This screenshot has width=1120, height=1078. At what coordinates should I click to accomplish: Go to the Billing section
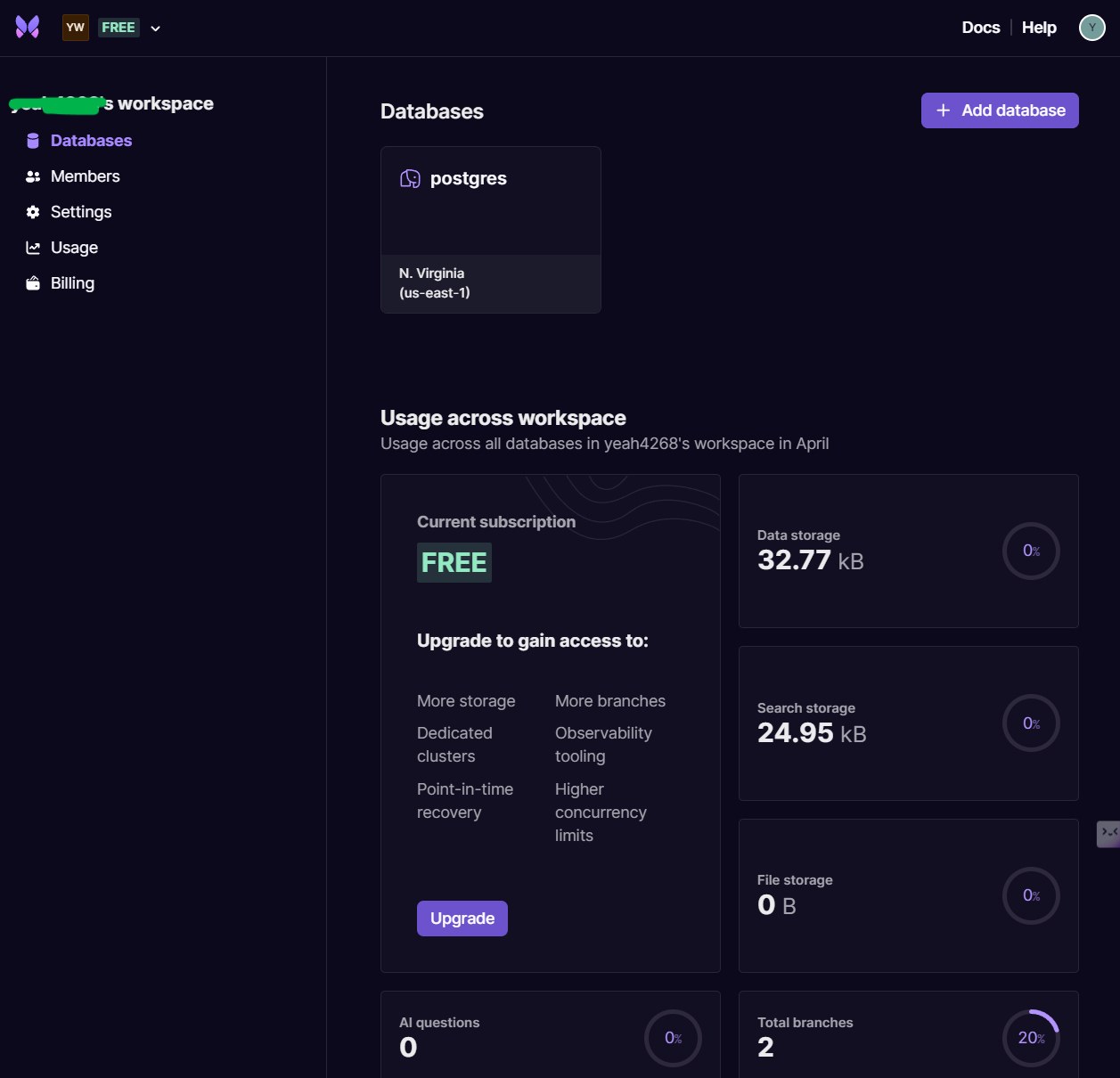pos(72,283)
